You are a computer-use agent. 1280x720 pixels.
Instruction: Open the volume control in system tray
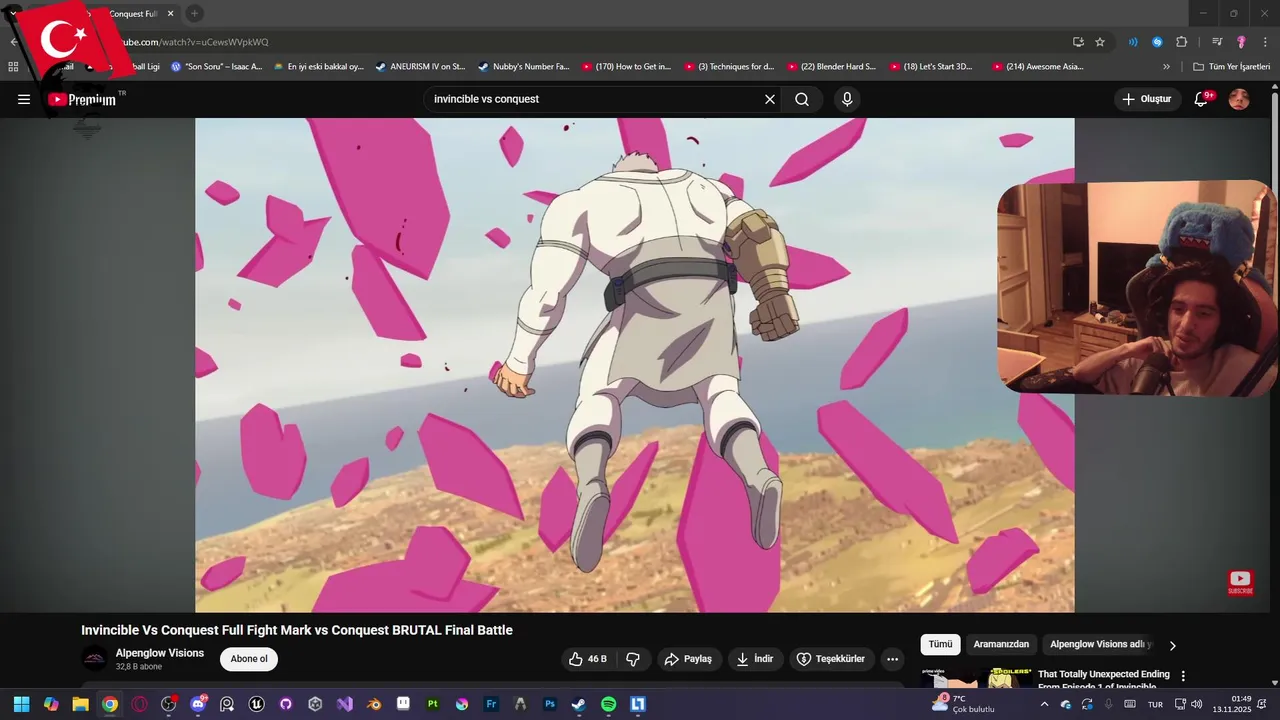1197,704
